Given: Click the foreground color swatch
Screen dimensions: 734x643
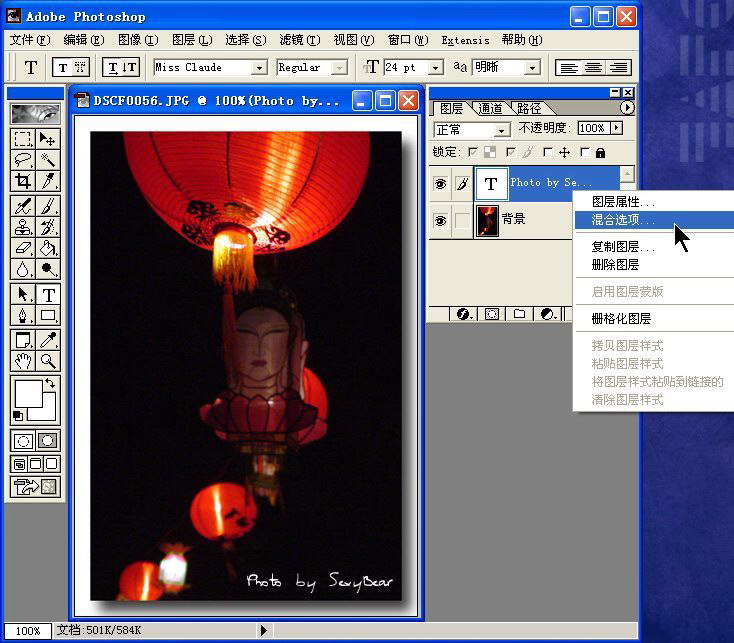Looking at the screenshot, I should click(x=27, y=393).
